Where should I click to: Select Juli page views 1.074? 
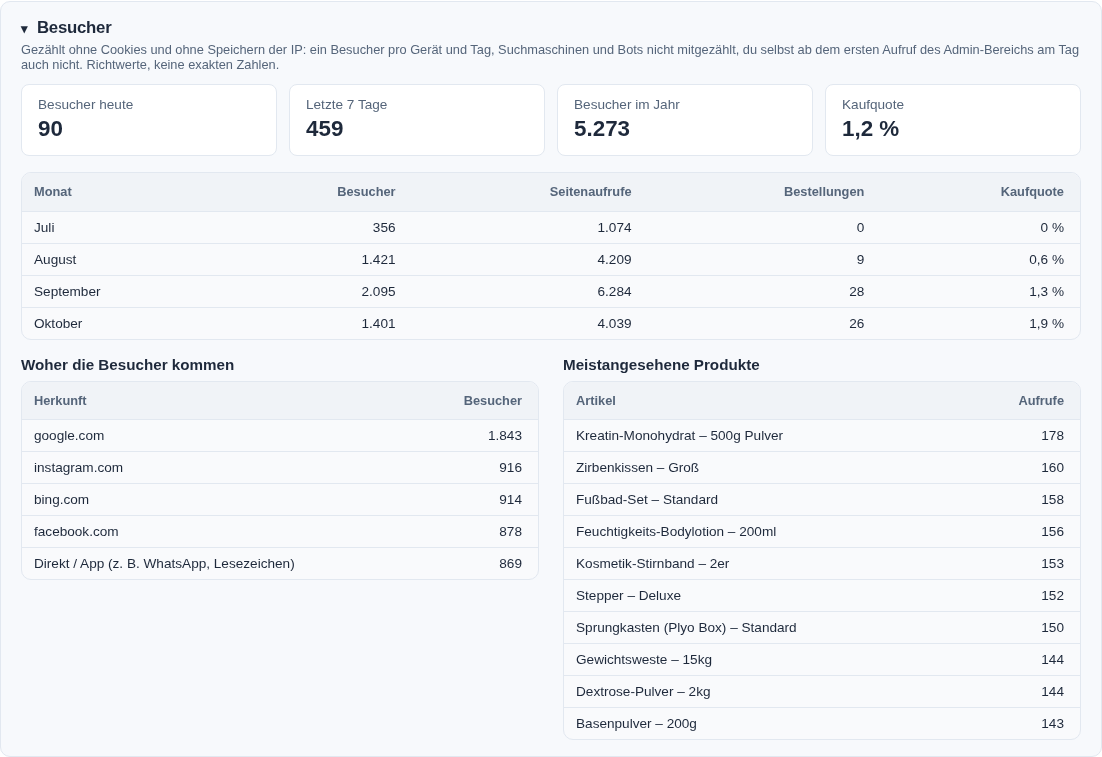click(x=614, y=228)
